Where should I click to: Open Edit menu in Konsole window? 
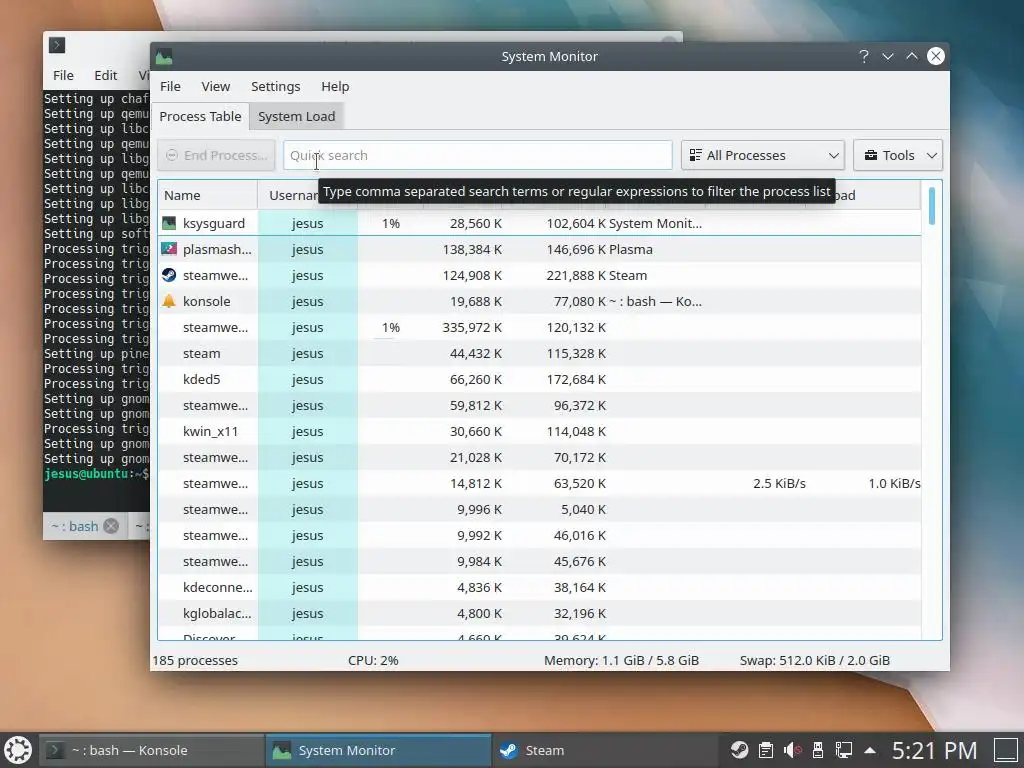pyautogui.click(x=106, y=75)
